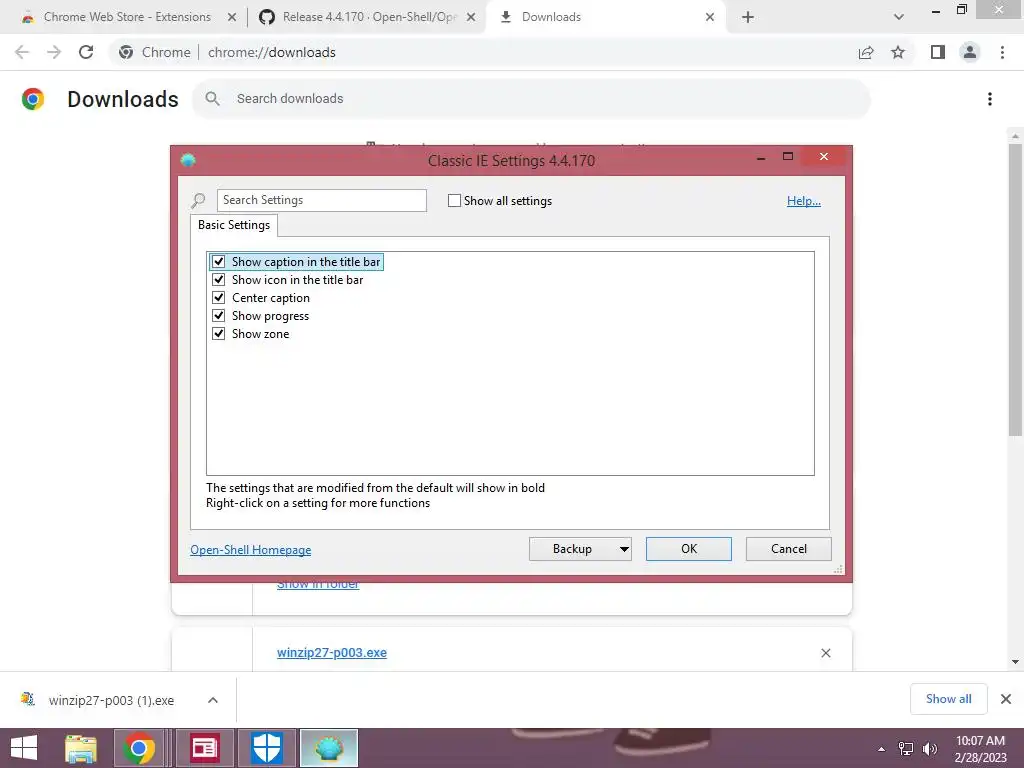Share this page icon in address bar
This screenshot has height=768, width=1024.
866,52
